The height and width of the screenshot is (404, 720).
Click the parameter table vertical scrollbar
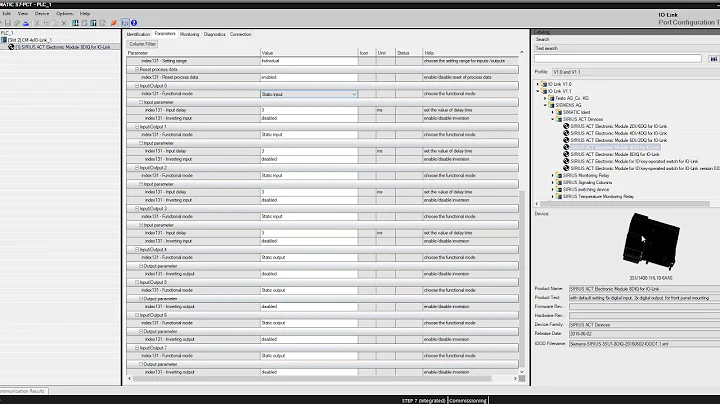click(x=522, y=279)
